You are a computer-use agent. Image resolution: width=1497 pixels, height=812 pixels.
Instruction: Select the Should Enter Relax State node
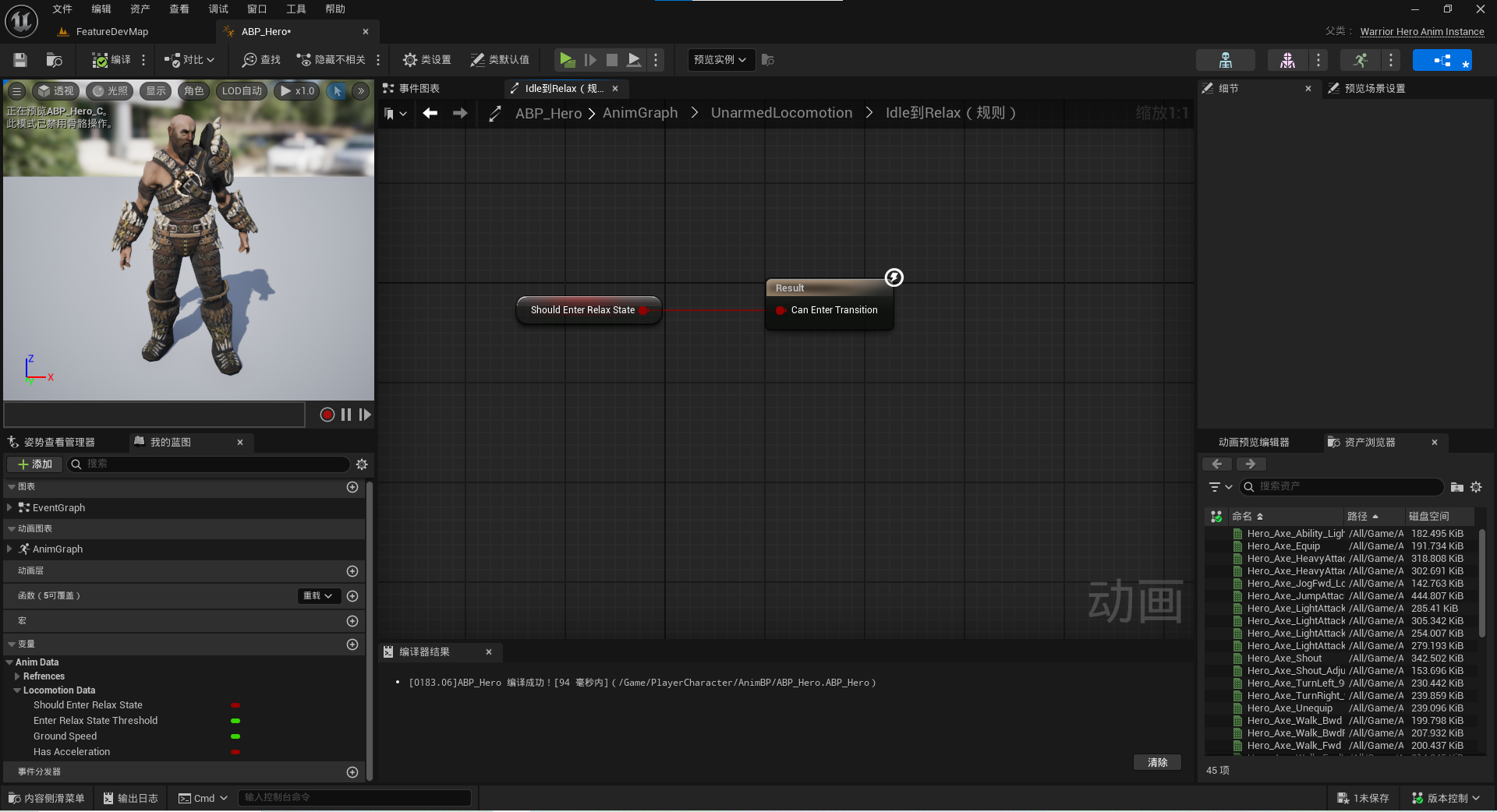coord(589,310)
